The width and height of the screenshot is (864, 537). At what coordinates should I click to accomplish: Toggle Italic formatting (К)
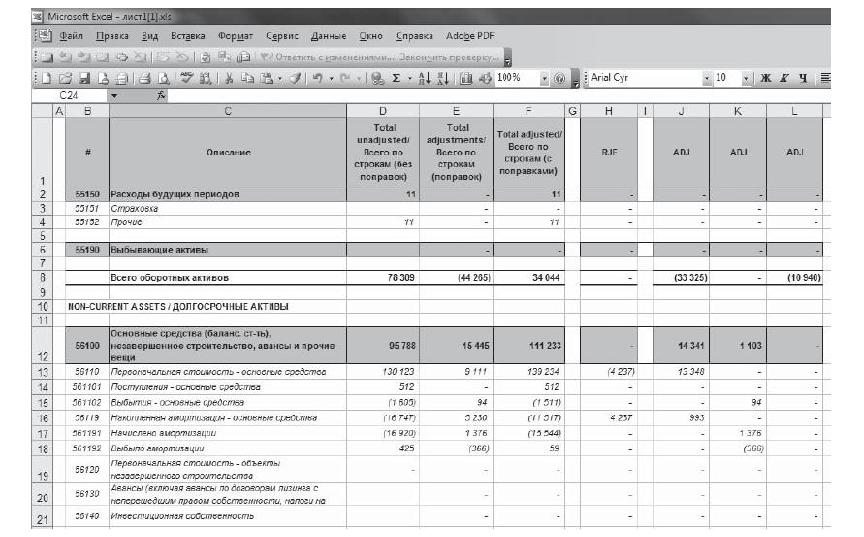(x=784, y=78)
